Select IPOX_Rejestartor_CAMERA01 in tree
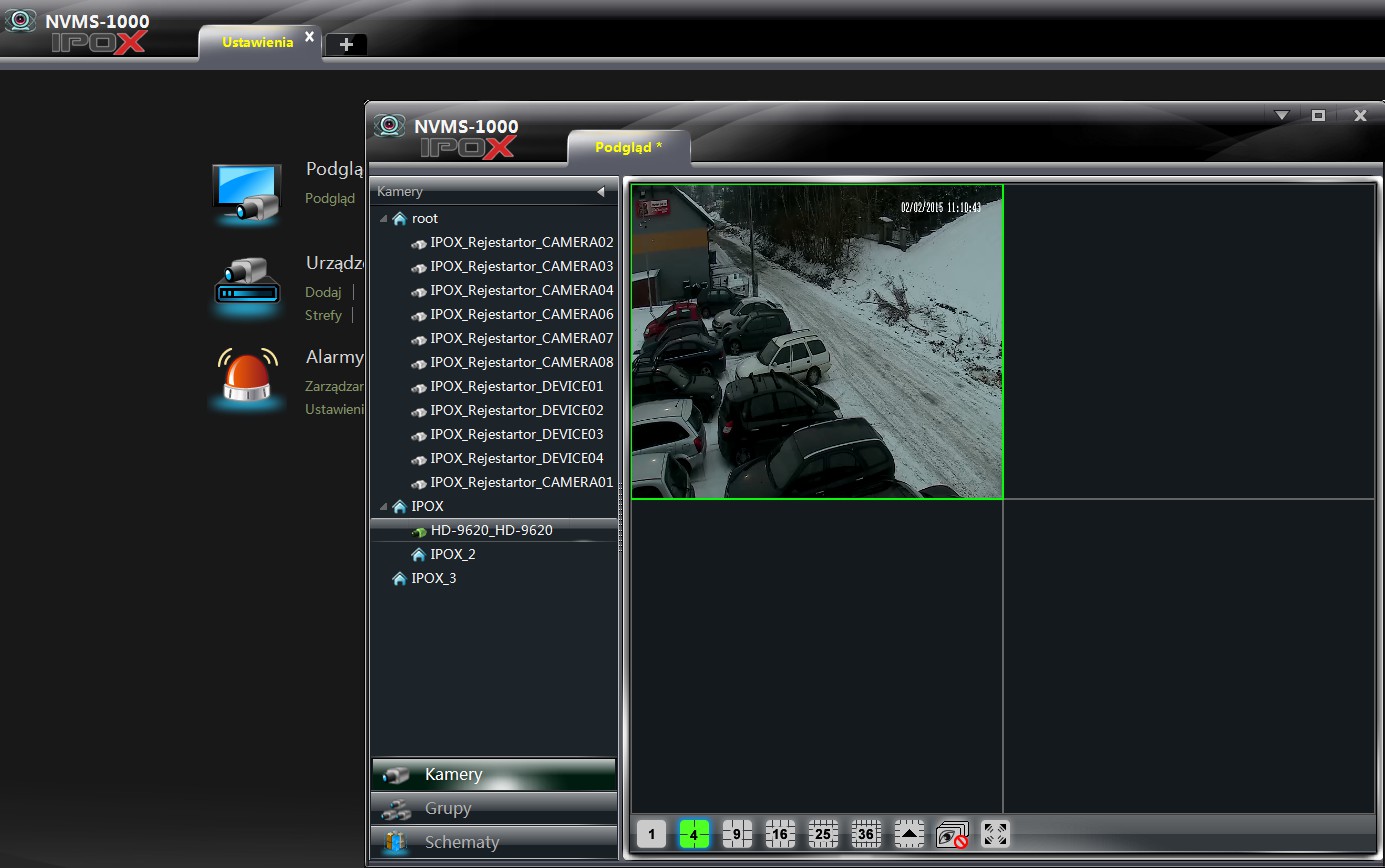The width and height of the screenshot is (1385, 868). pos(521,482)
